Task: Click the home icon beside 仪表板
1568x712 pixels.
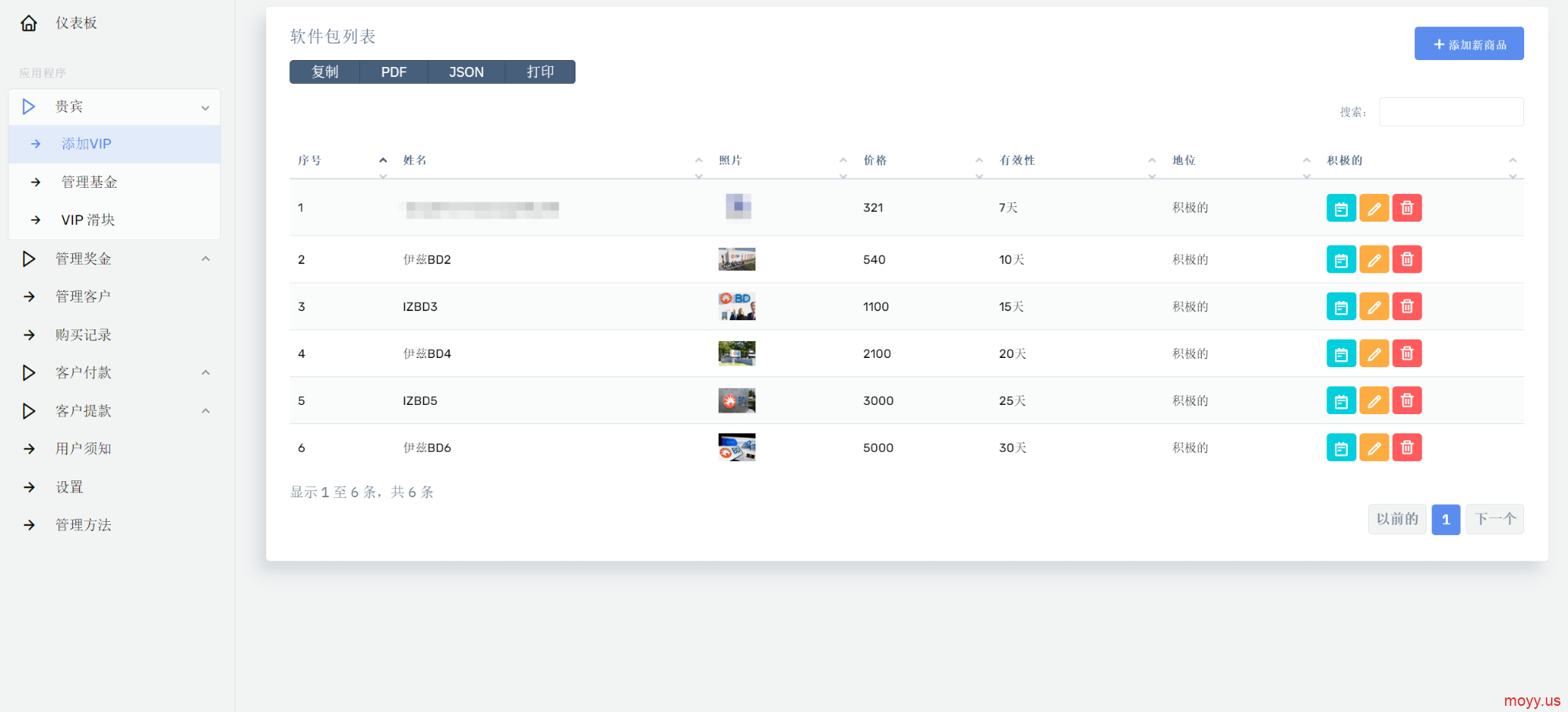Action: (x=28, y=23)
